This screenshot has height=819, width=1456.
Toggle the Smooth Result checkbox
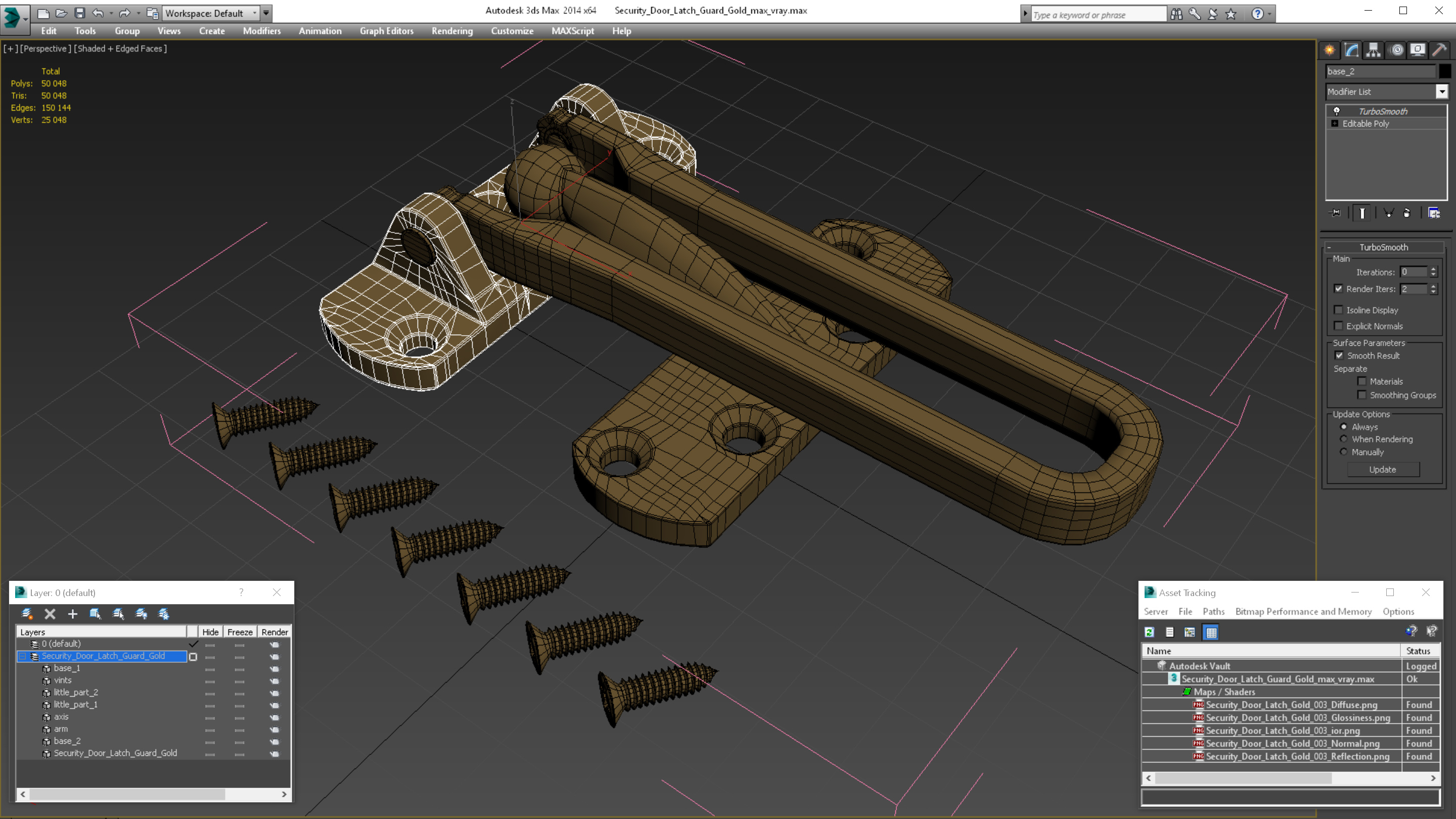[1339, 355]
